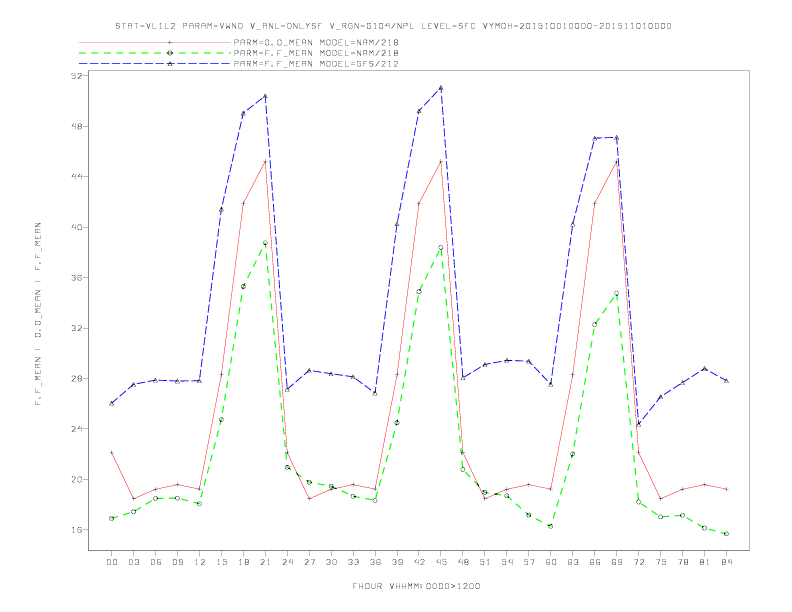Viewport: 792px width, 612px height.
Task: Click x-axis tick label 21
Action: [265, 562]
